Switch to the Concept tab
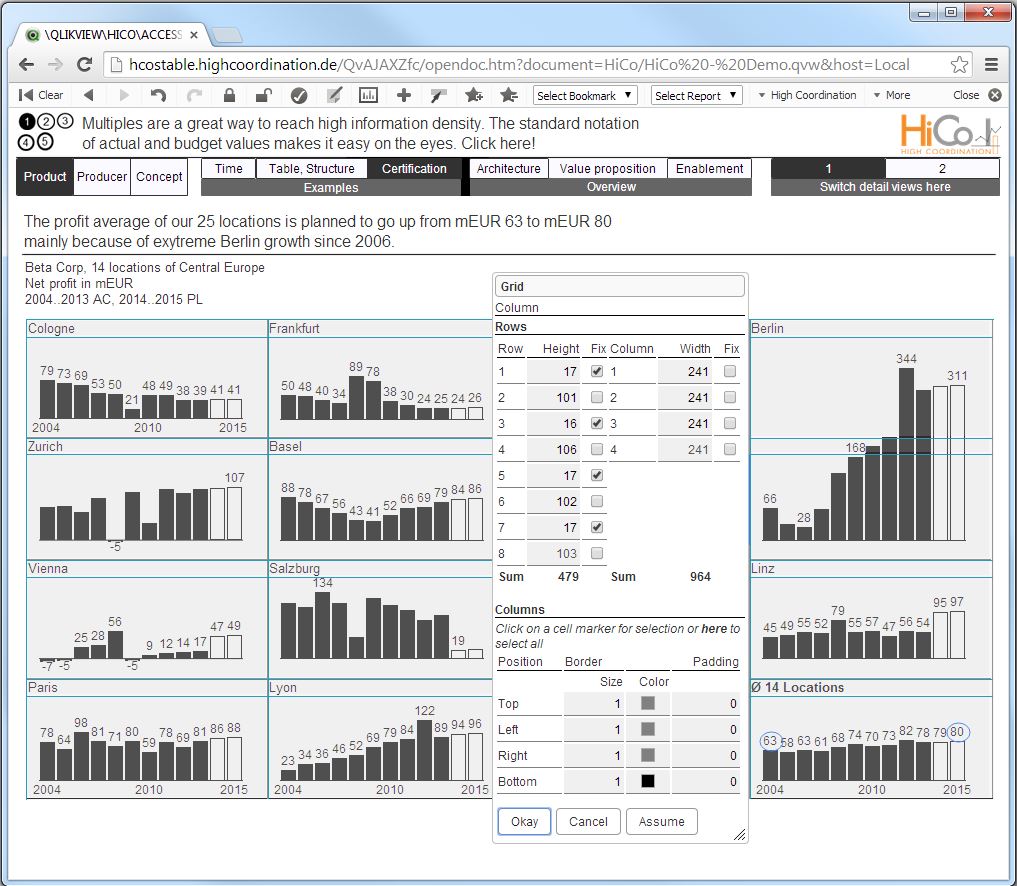1017x886 pixels. point(159,176)
